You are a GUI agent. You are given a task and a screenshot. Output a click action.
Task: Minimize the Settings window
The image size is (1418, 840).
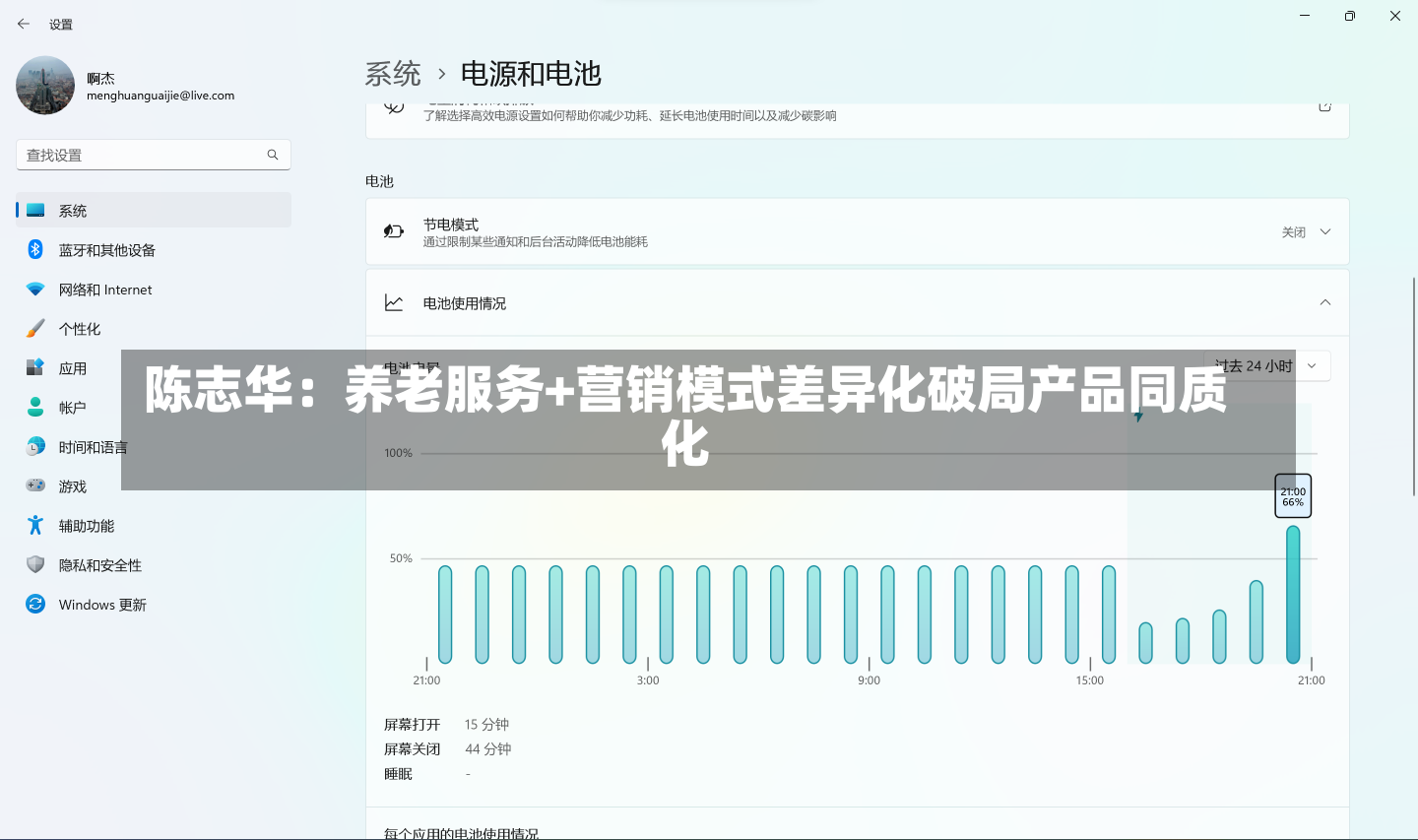pos(1305,16)
